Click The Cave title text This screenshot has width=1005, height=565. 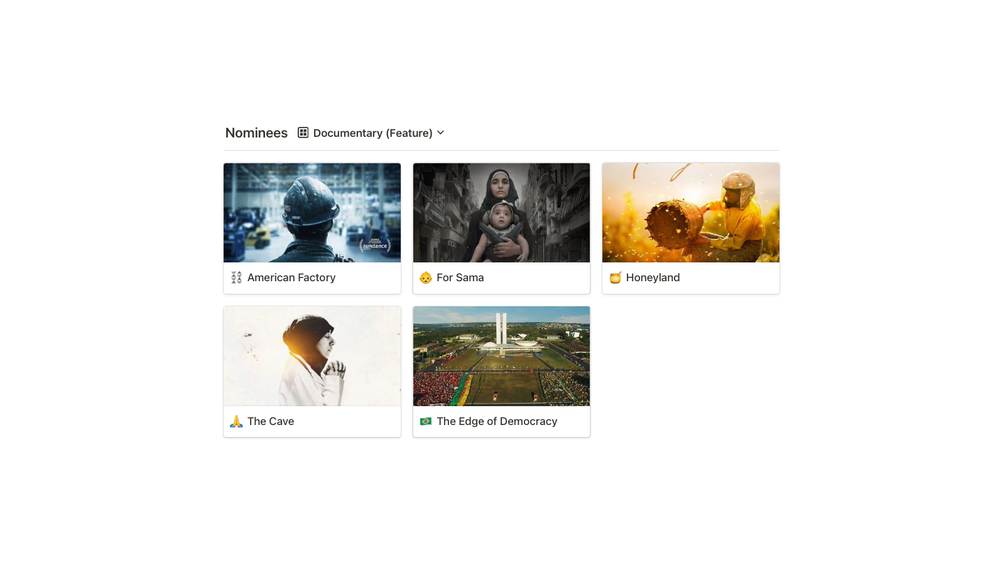[270, 421]
